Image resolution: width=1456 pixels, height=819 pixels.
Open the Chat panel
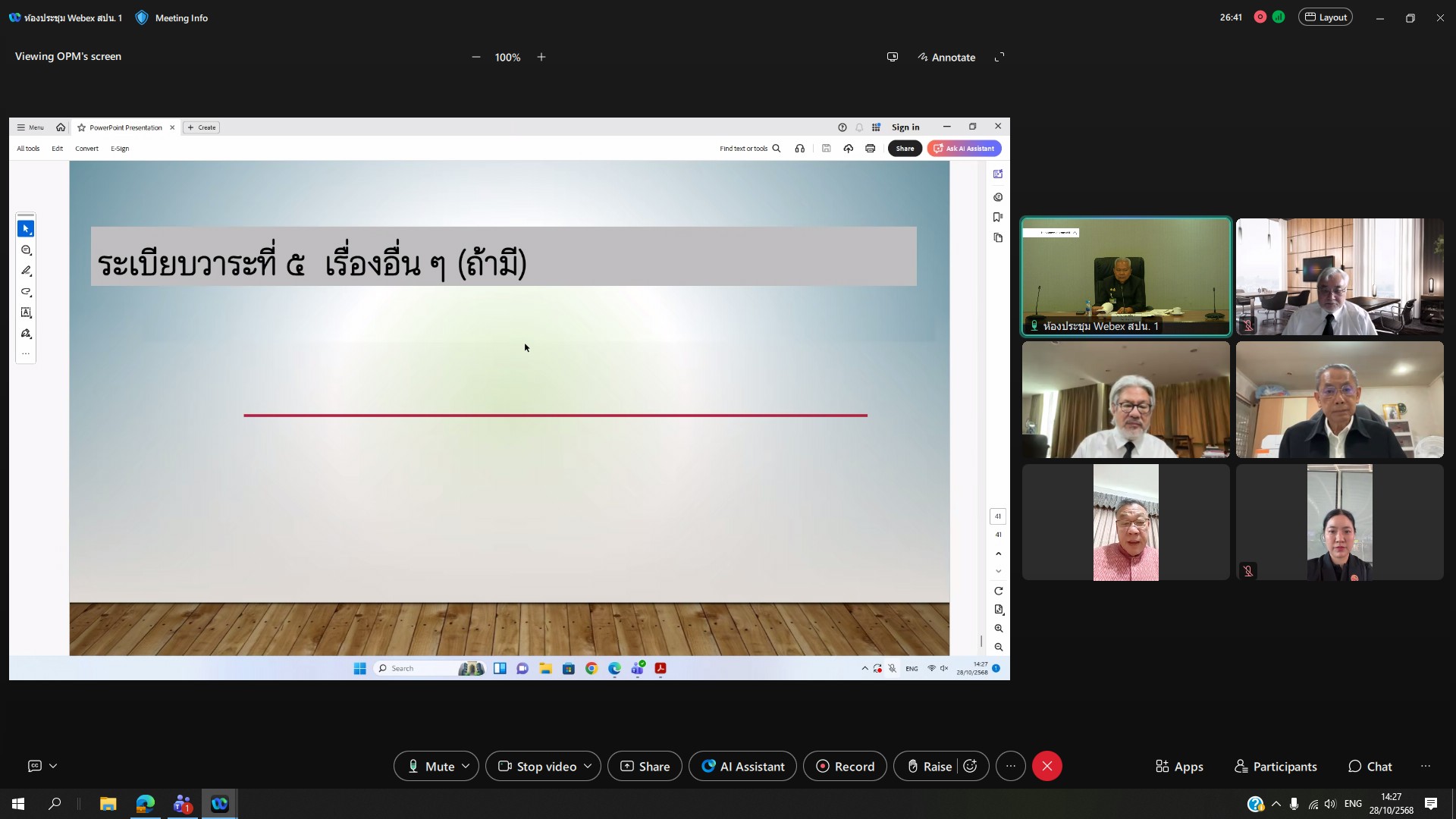click(1370, 766)
